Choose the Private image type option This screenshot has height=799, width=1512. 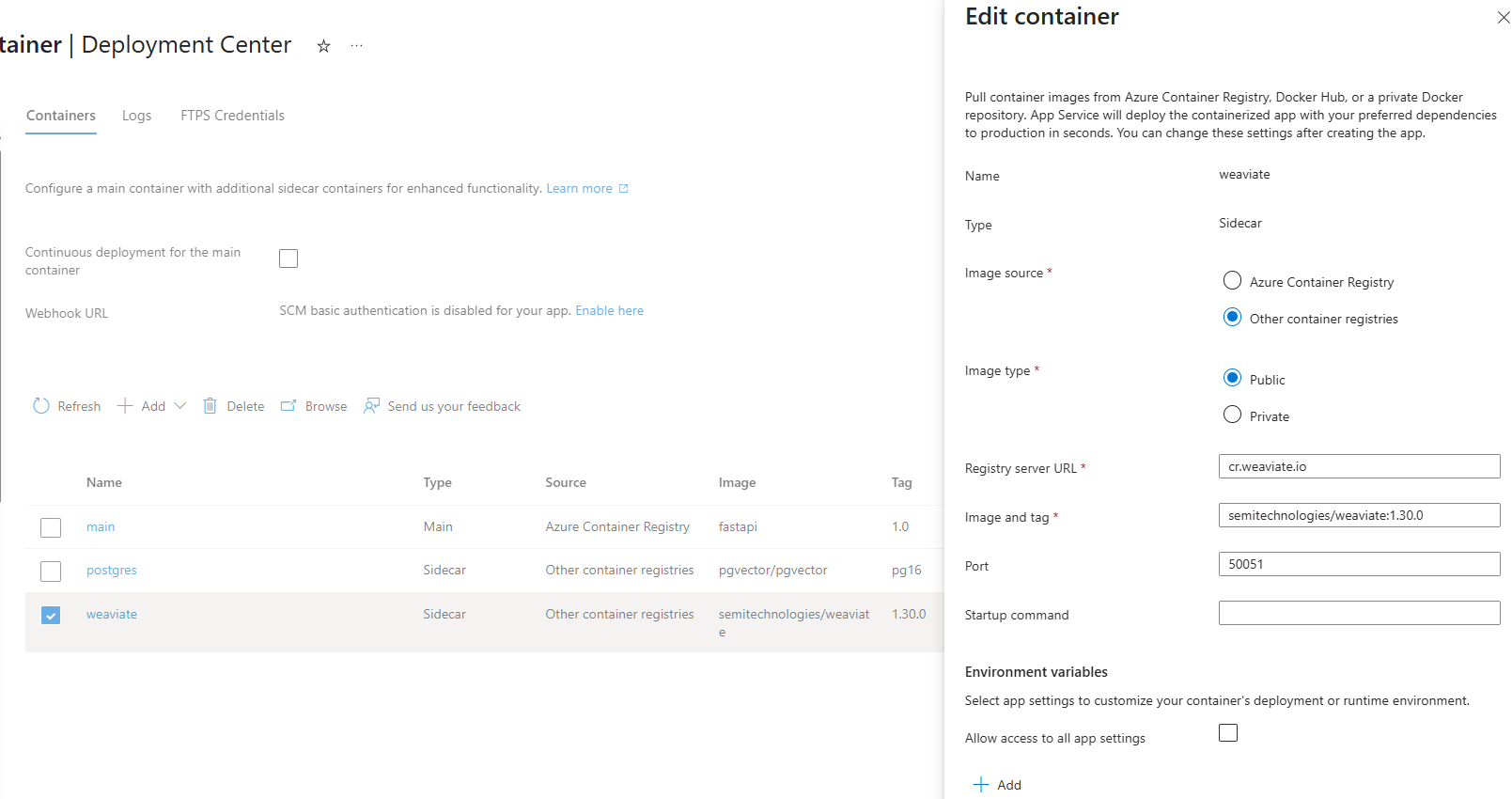[1232, 415]
